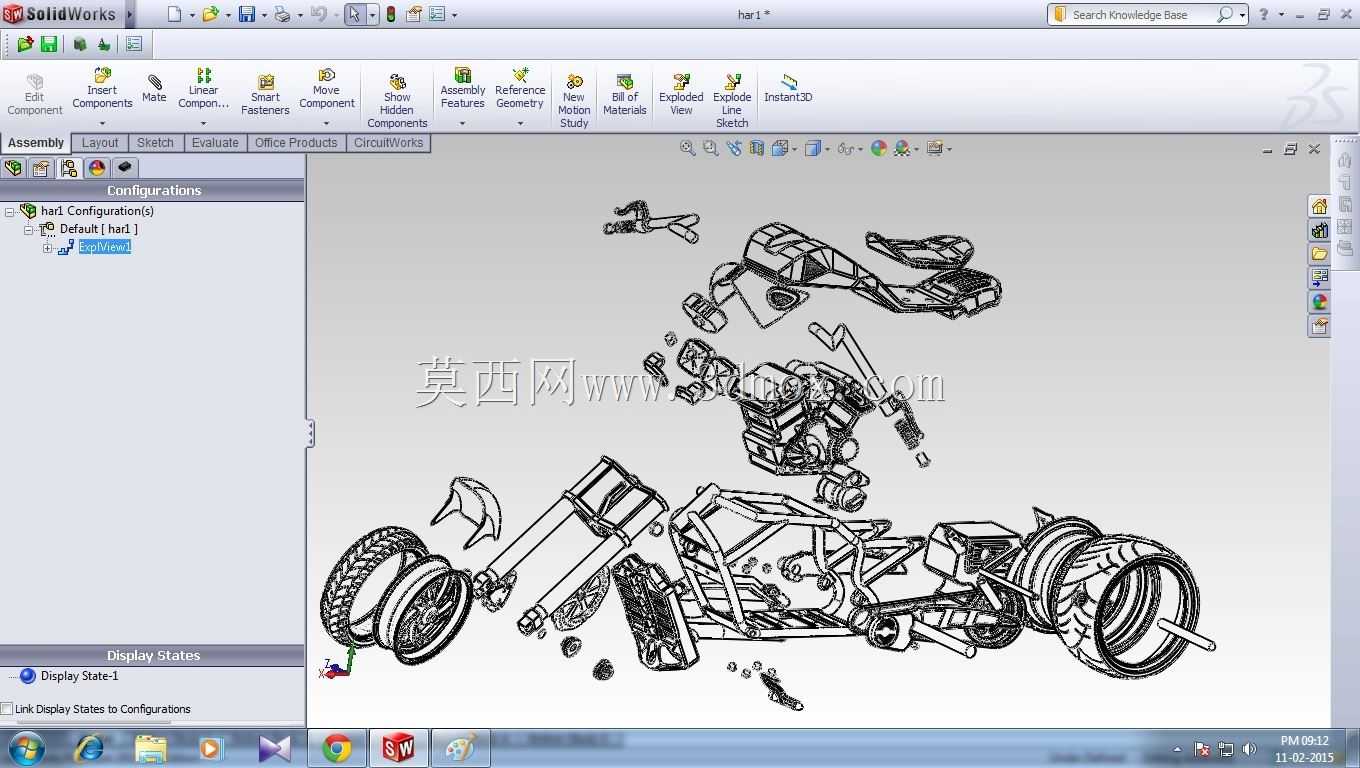Click the Save icon in the top toolbar
Viewport: 1360px width, 768px height.
pos(246,14)
